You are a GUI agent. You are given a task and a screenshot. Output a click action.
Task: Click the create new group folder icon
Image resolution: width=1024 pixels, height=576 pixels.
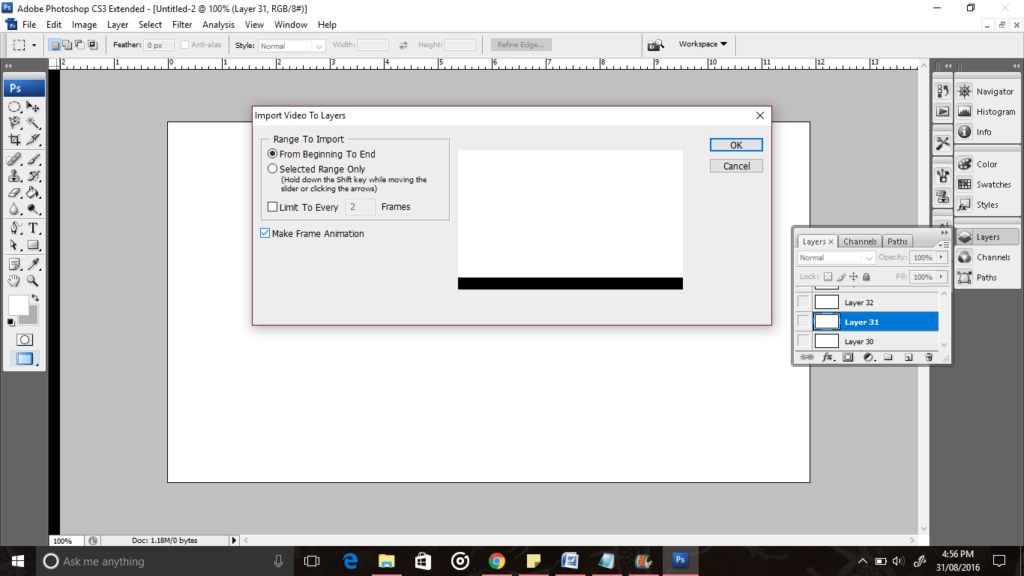click(x=888, y=357)
